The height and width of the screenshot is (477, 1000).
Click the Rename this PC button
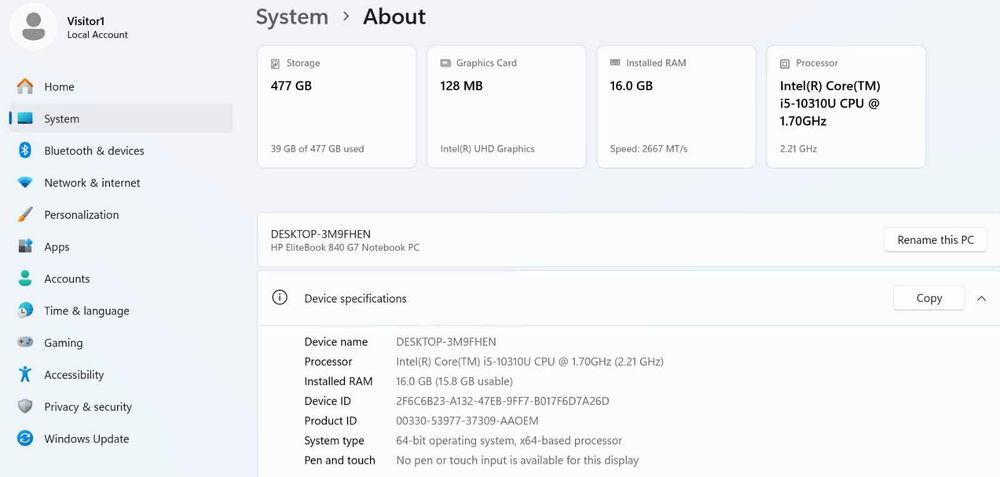tap(935, 240)
